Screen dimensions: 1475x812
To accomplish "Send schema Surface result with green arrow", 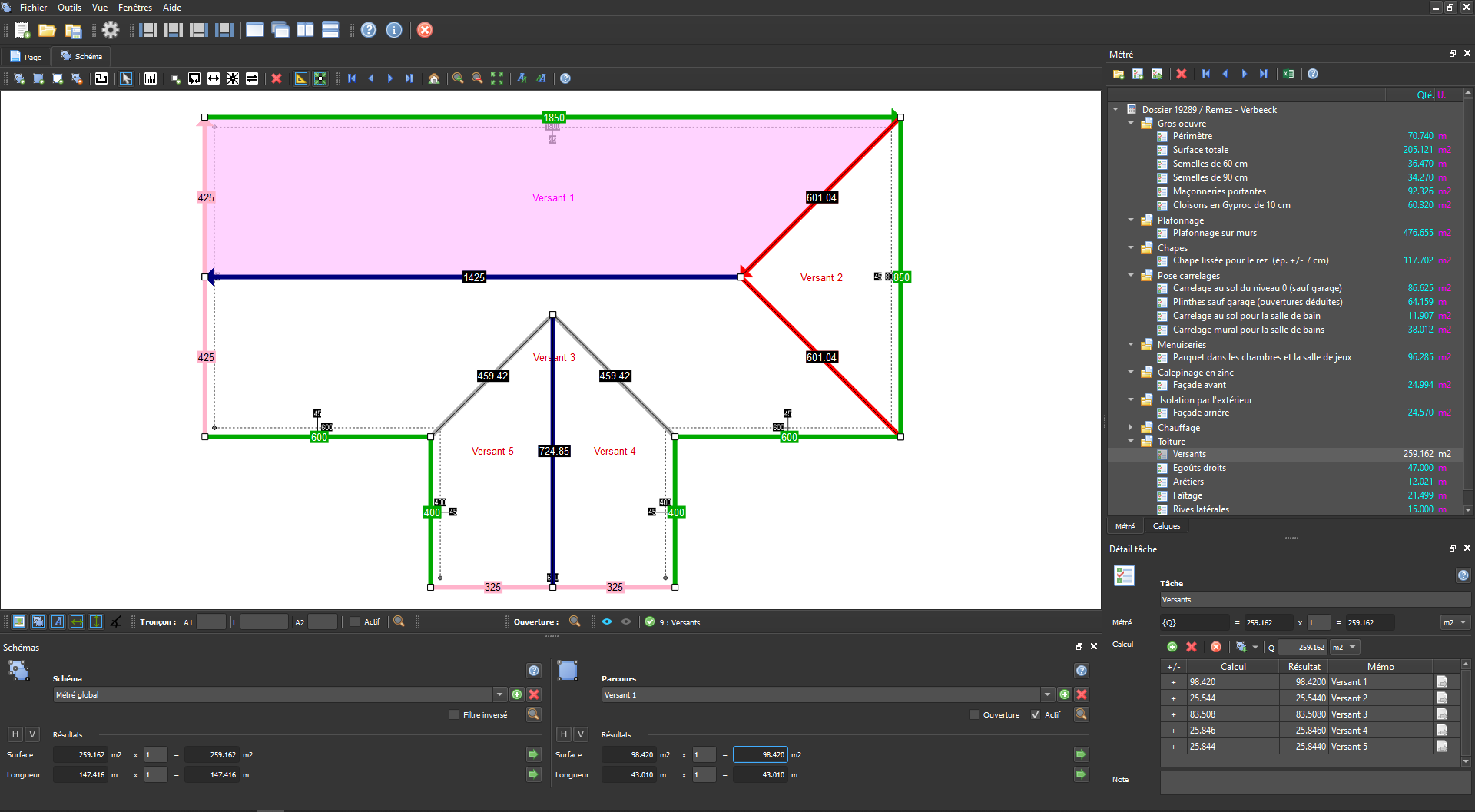I will coord(533,754).
